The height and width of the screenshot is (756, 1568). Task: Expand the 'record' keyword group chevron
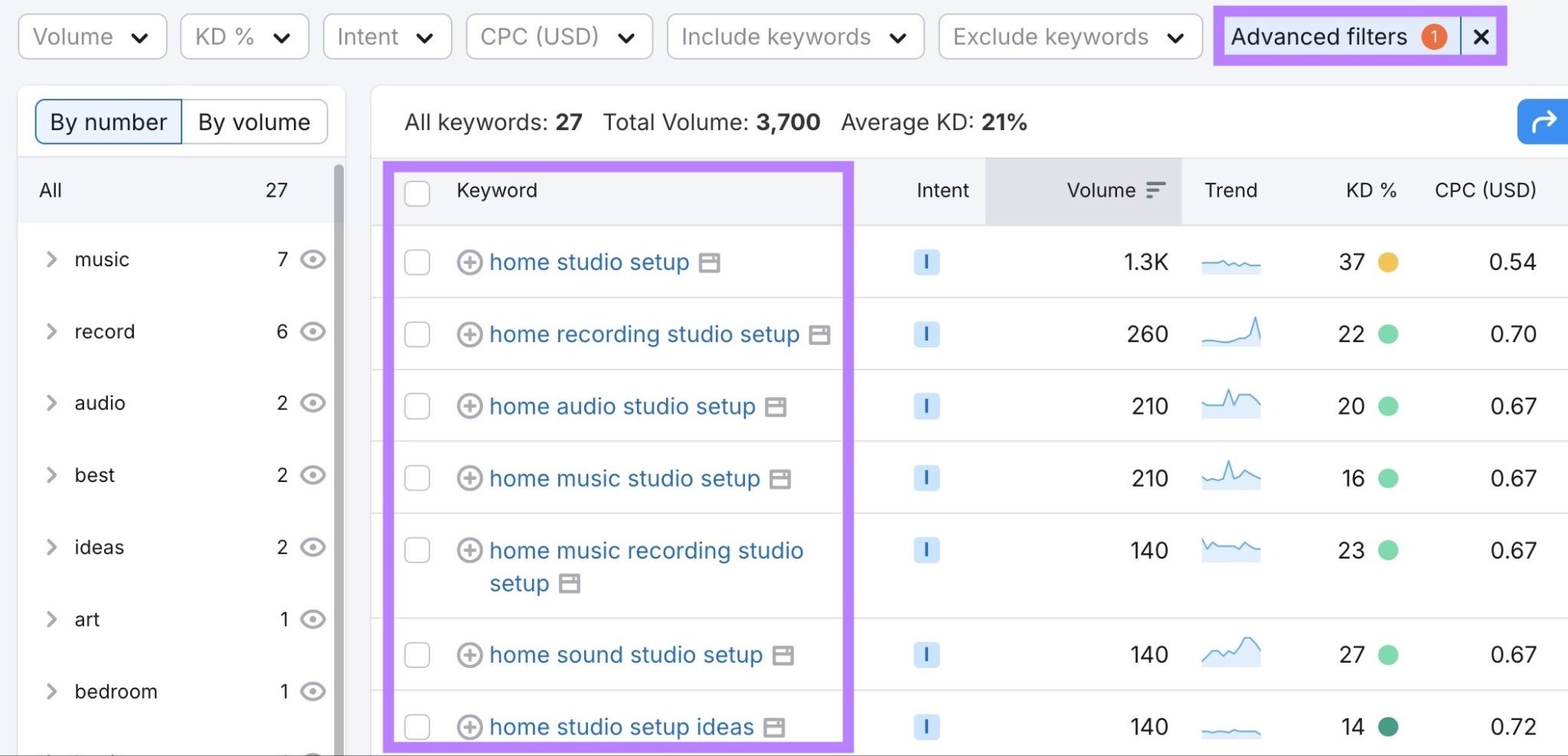click(51, 332)
